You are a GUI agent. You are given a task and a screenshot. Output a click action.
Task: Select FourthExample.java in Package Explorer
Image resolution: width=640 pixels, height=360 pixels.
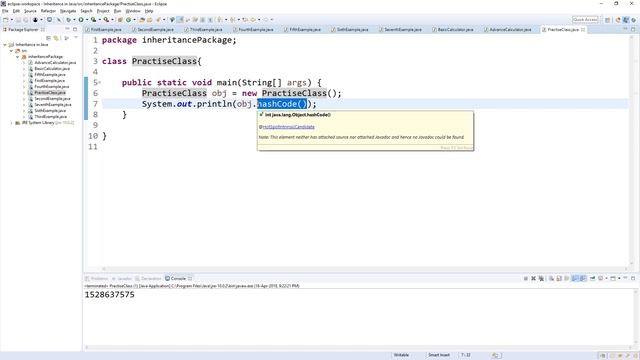pos(51,87)
